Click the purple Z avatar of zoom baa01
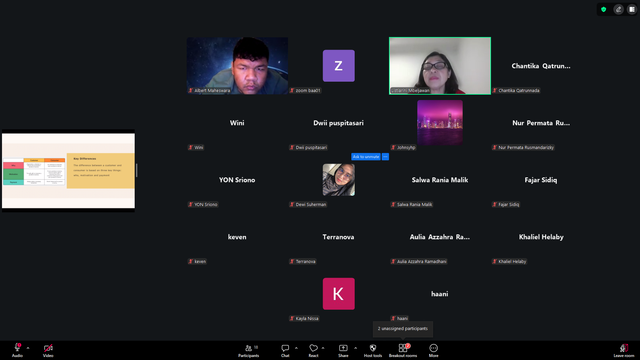 339,66
